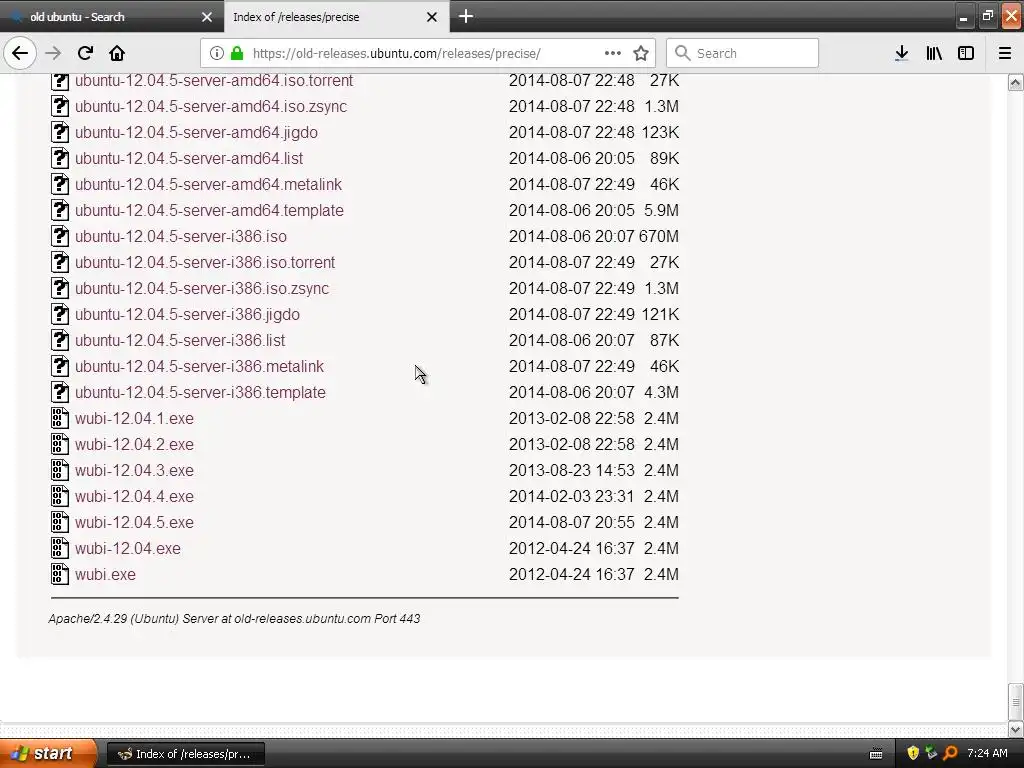Download ubuntu-12.04.5-server-i386.iso
The height and width of the screenshot is (768, 1024).
180,236
